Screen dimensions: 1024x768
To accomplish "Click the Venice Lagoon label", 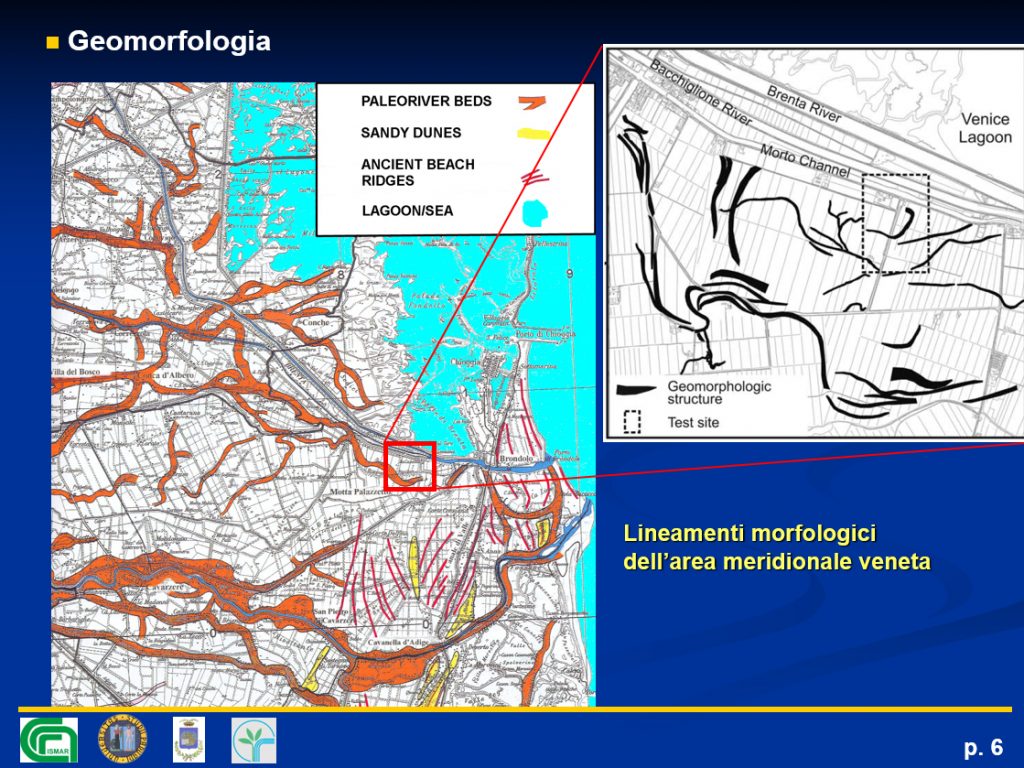I will 984,128.
